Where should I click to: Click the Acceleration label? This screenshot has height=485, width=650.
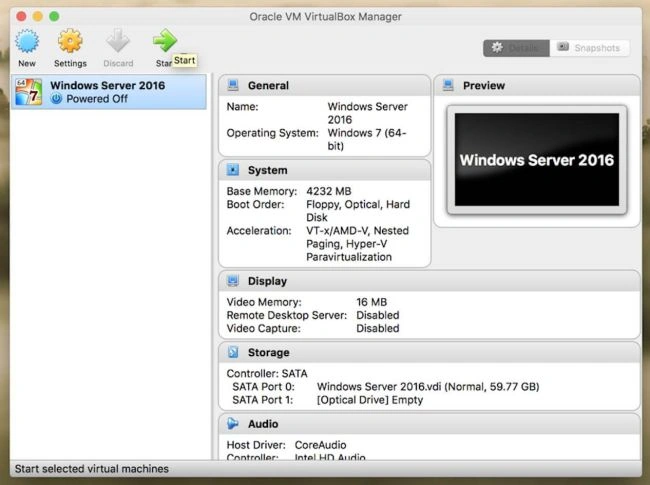pos(259,230)
